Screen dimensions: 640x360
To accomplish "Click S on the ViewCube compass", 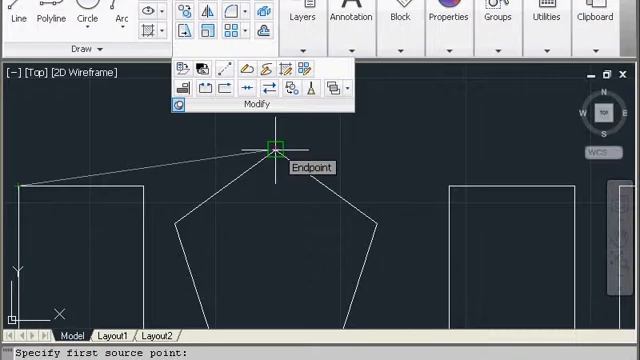I will [x=604, y=134].
